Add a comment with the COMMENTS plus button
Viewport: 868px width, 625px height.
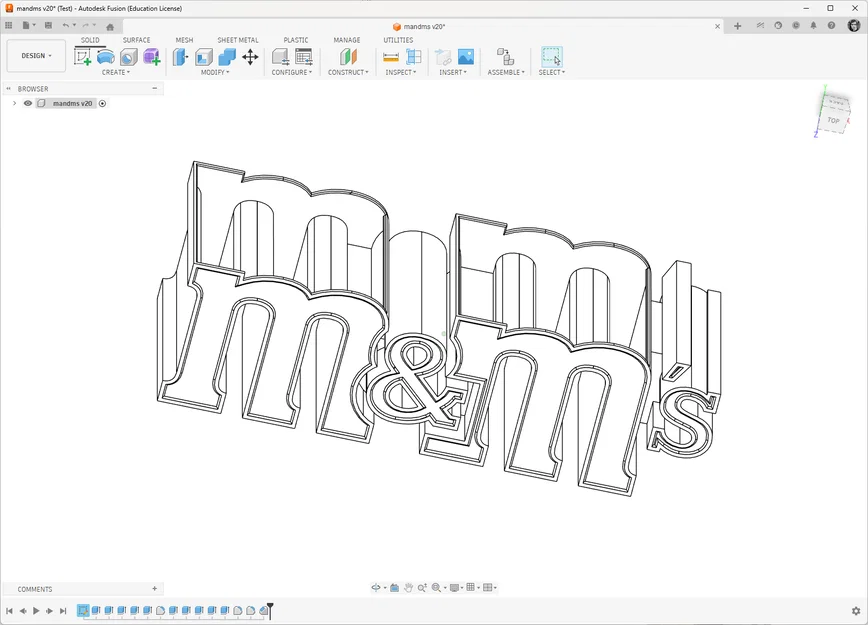(154, 588)
